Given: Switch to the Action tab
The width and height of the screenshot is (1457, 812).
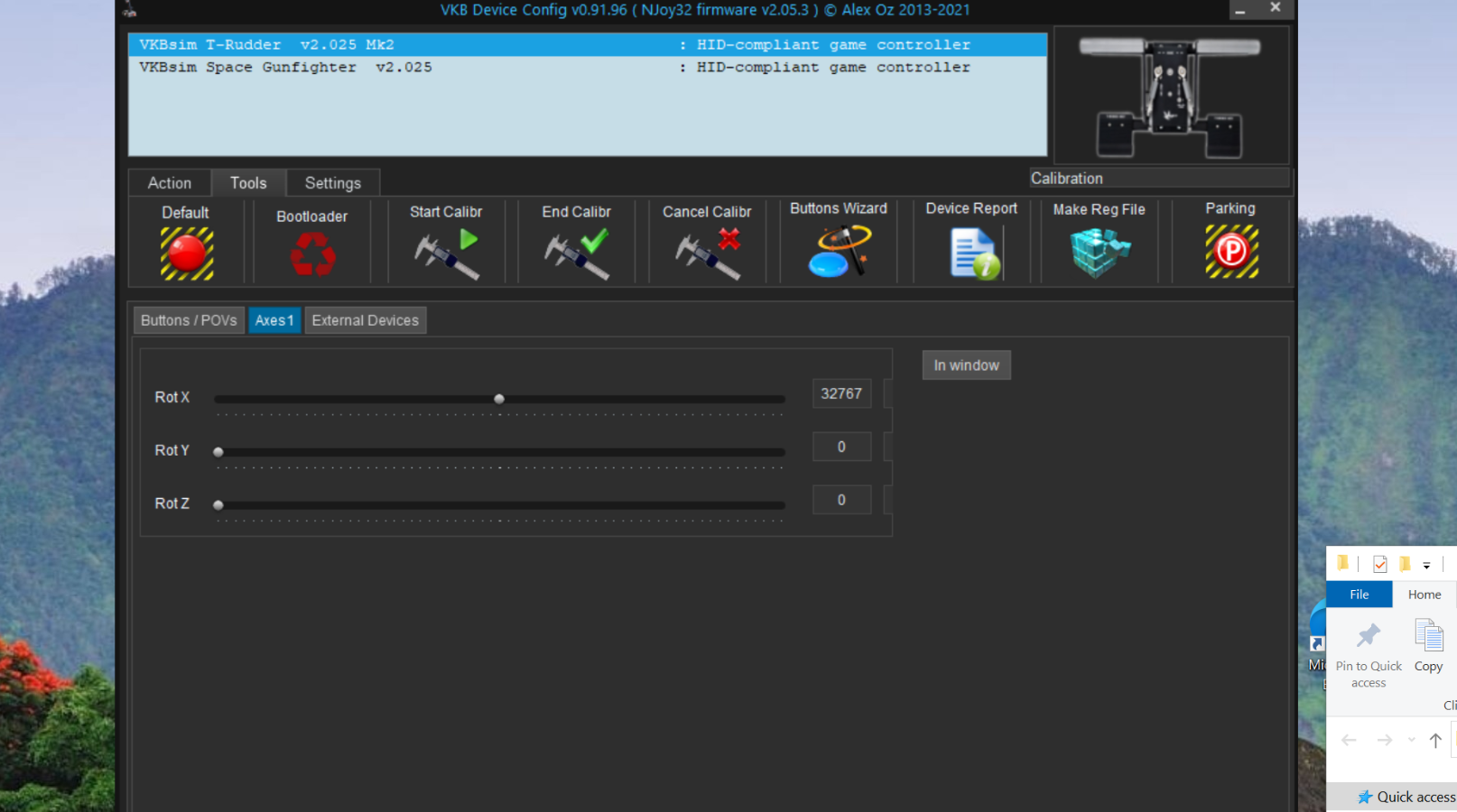Looking at the screenshot, I should click(x=170, y=183).
